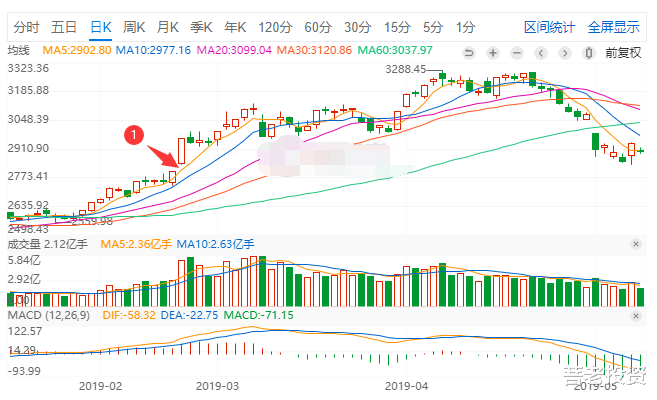Zoom out chart with minus icon
This screenshot has width=657, height=400.
pyautogui.click(x=517, y=53)
